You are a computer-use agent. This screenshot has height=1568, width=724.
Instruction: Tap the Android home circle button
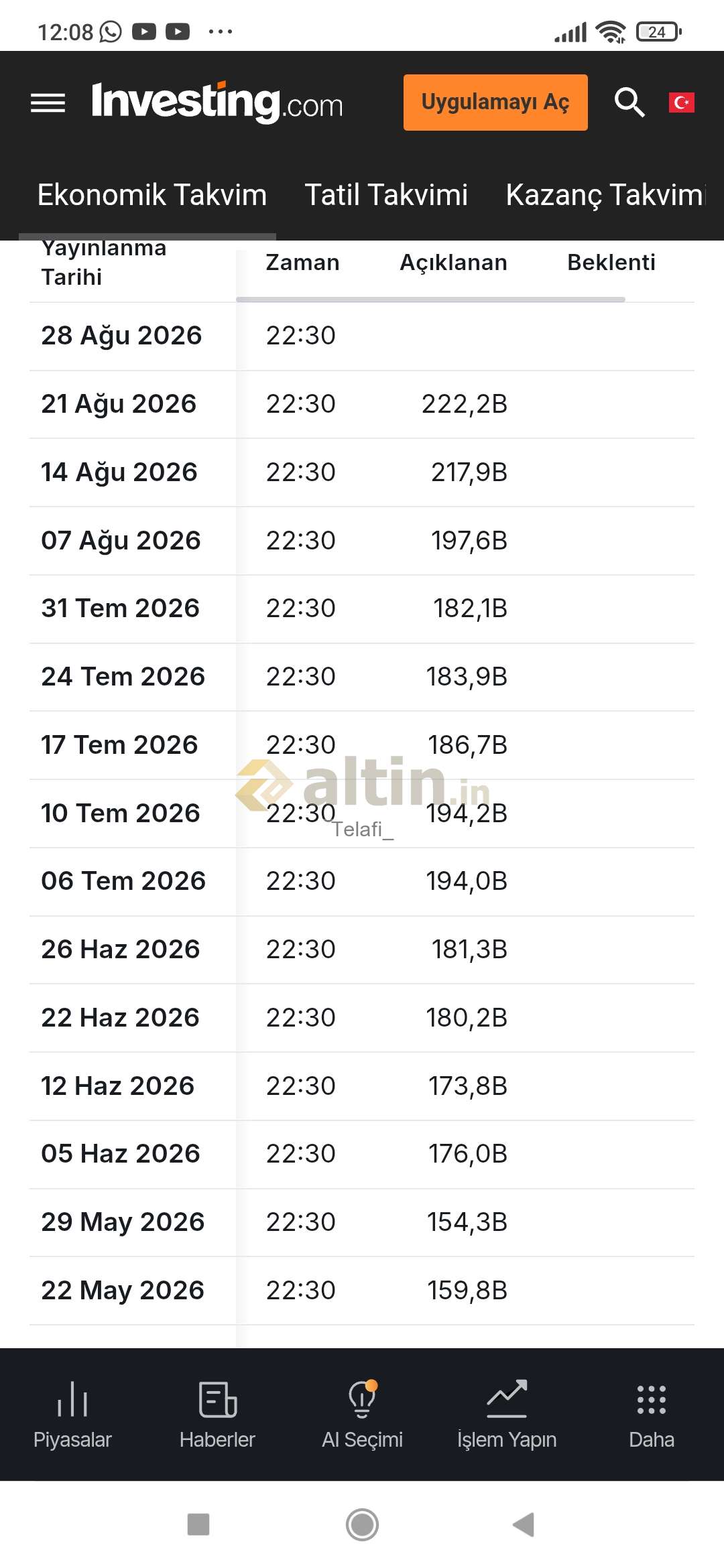[x=362, y=1524]
